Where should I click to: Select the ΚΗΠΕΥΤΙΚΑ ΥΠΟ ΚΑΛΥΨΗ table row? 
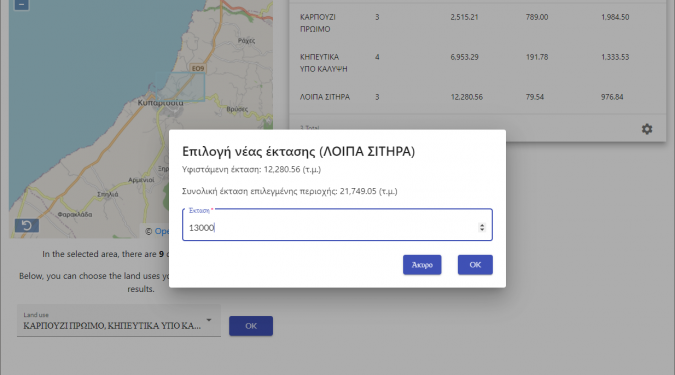(477, 63)
